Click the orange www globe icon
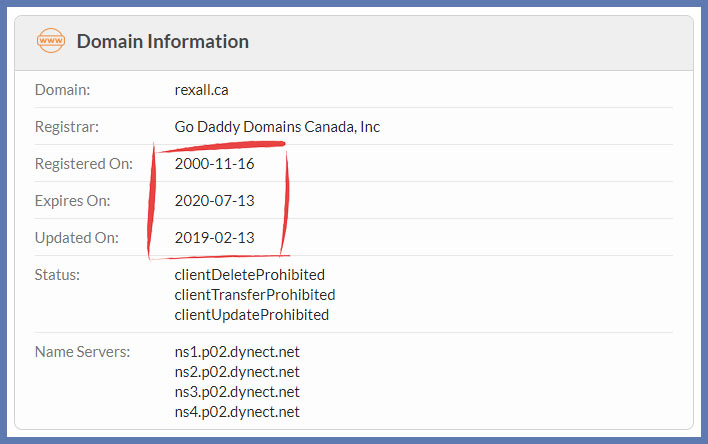Image resolution: width=708 pixels, height=444 pixels. 51,40
